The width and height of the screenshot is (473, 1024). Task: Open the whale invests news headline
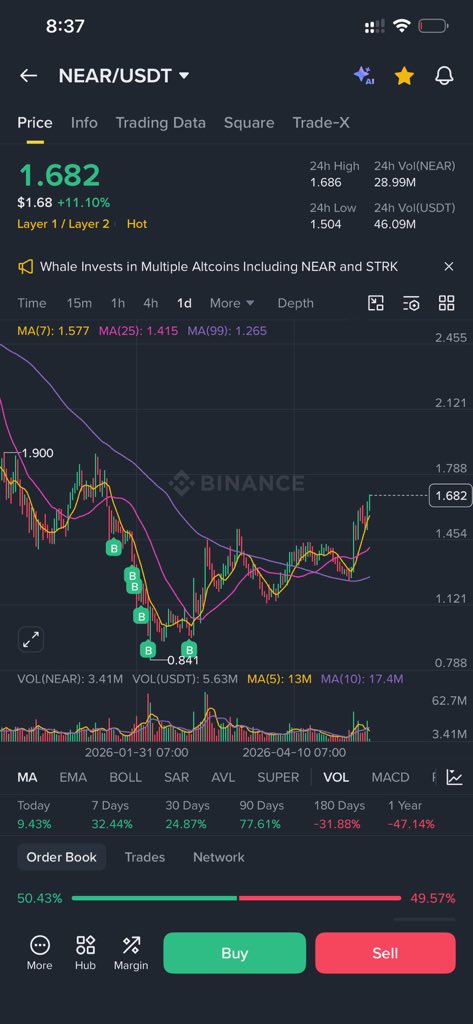point(219,266)
